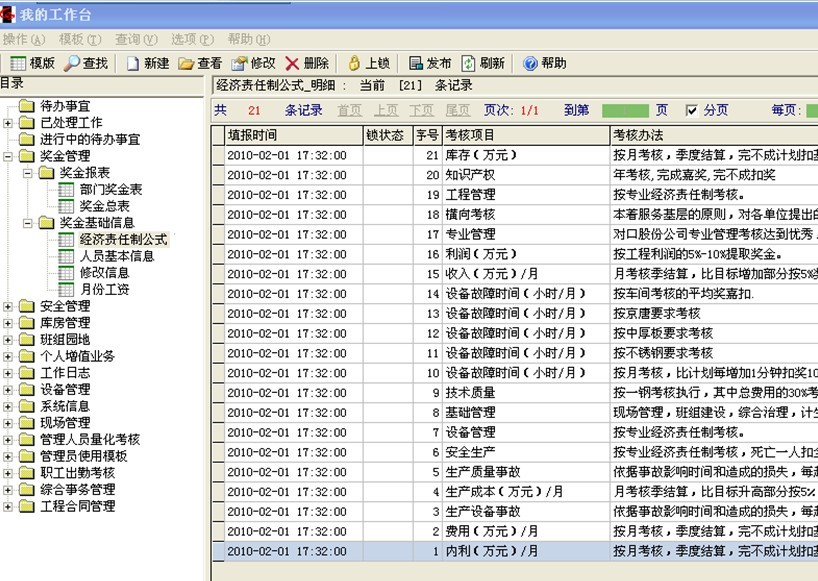Collapse the 奖金管理 tree folder

(8, 157)
